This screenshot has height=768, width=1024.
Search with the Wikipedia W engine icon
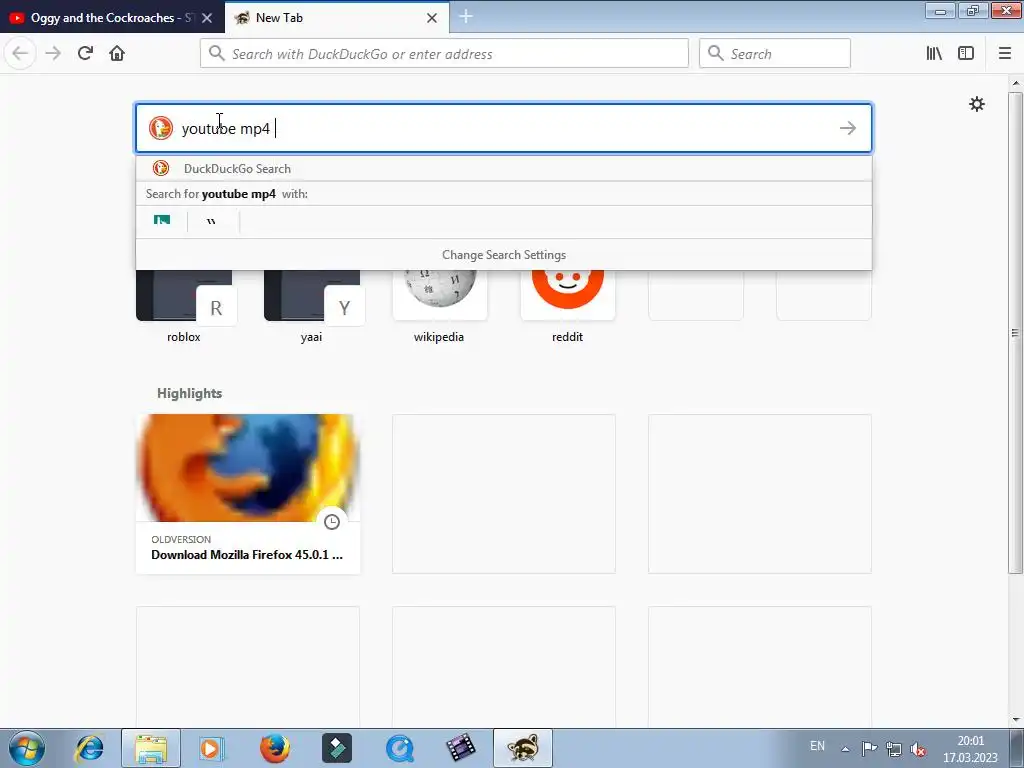211,221
